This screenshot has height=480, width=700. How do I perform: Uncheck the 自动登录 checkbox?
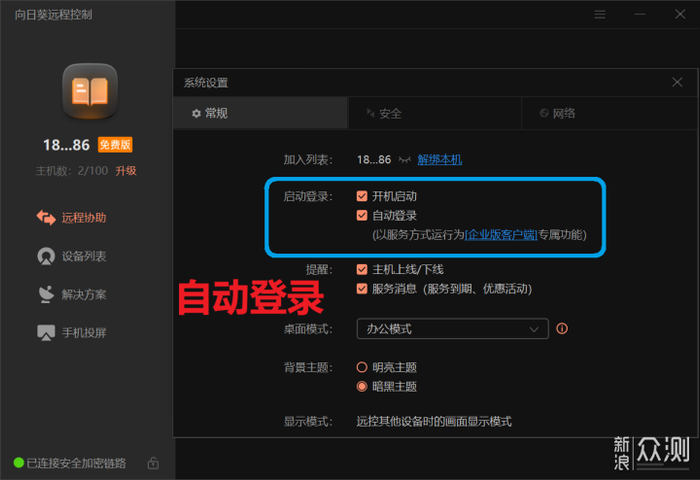362,216
